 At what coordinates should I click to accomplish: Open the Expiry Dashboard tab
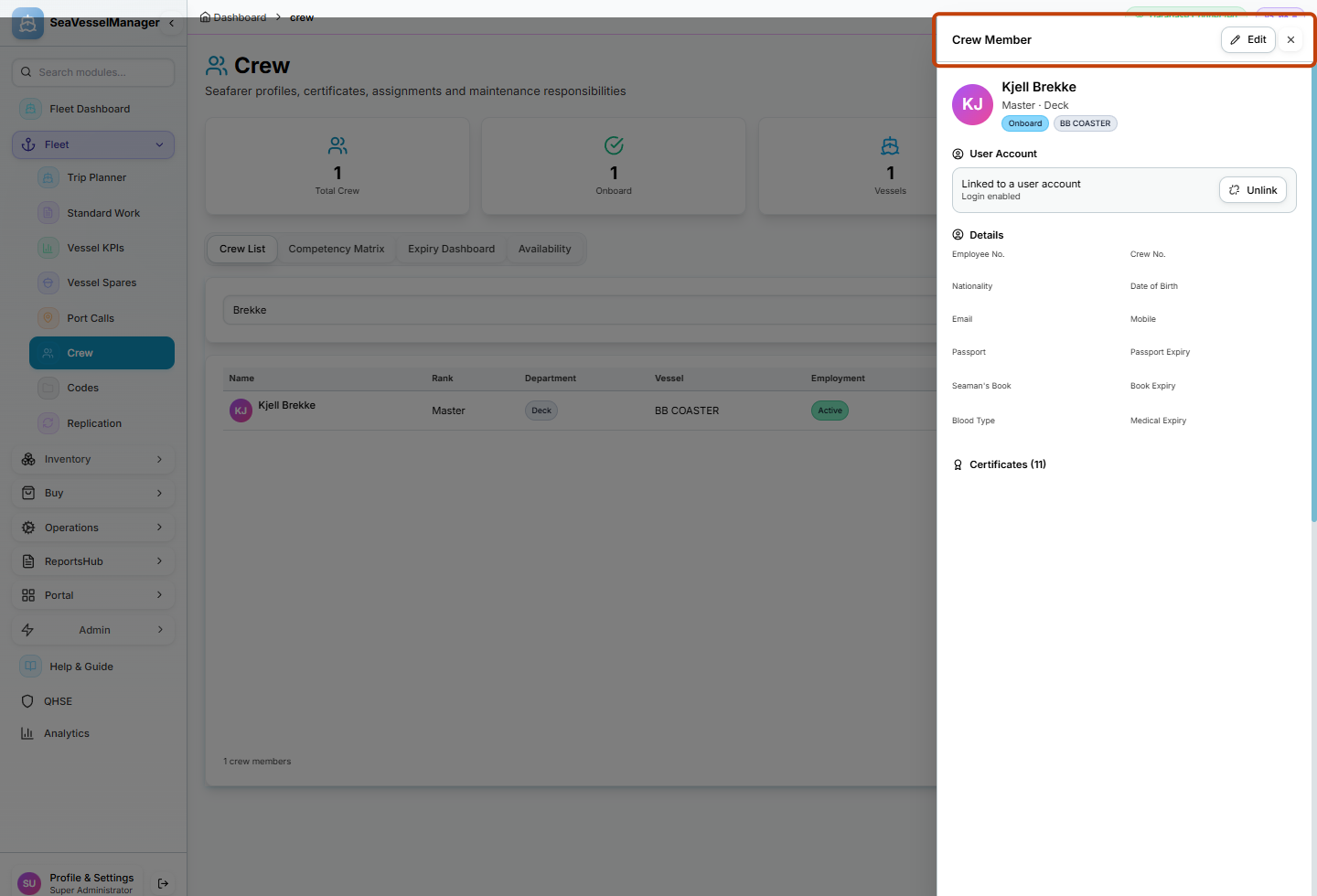[451, 249]
